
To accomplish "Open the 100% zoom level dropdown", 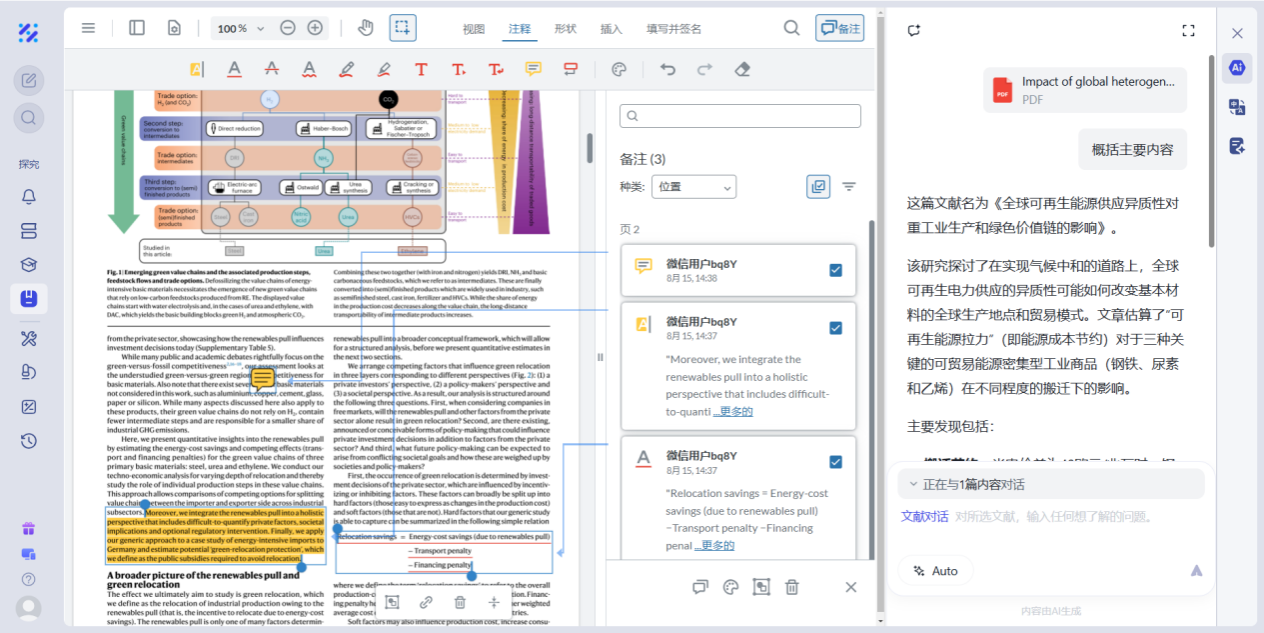I will (x=241, y=29).
